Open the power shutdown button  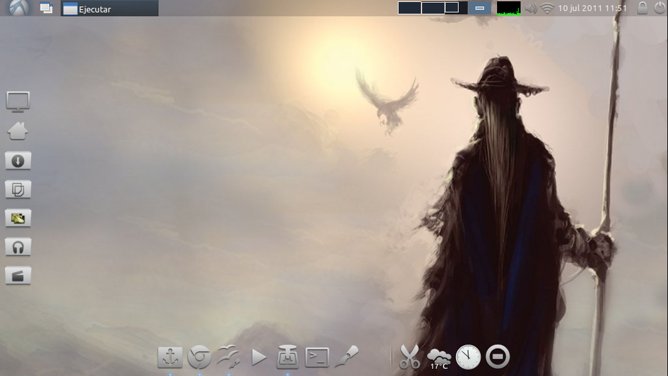tap(660, 8)
